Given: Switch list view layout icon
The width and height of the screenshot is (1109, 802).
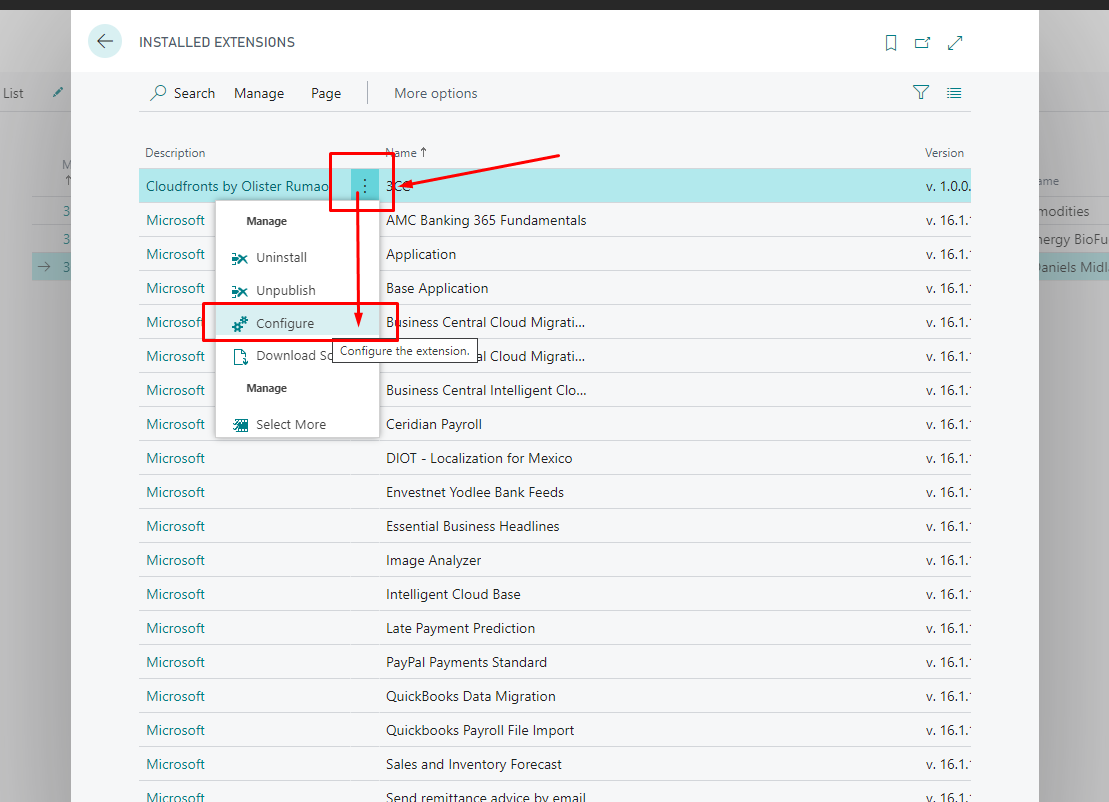Looking at the screenshot, I should [954, 93].
